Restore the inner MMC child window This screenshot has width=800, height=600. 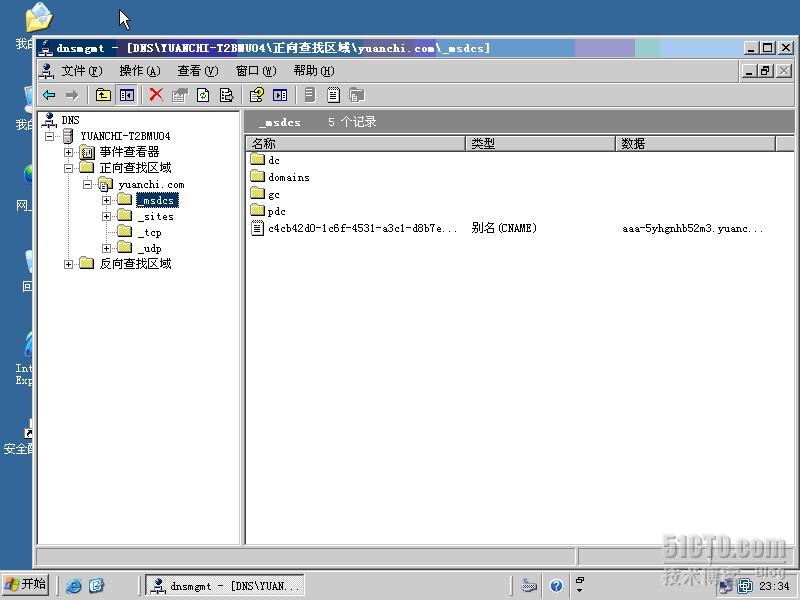coord(765,71)
